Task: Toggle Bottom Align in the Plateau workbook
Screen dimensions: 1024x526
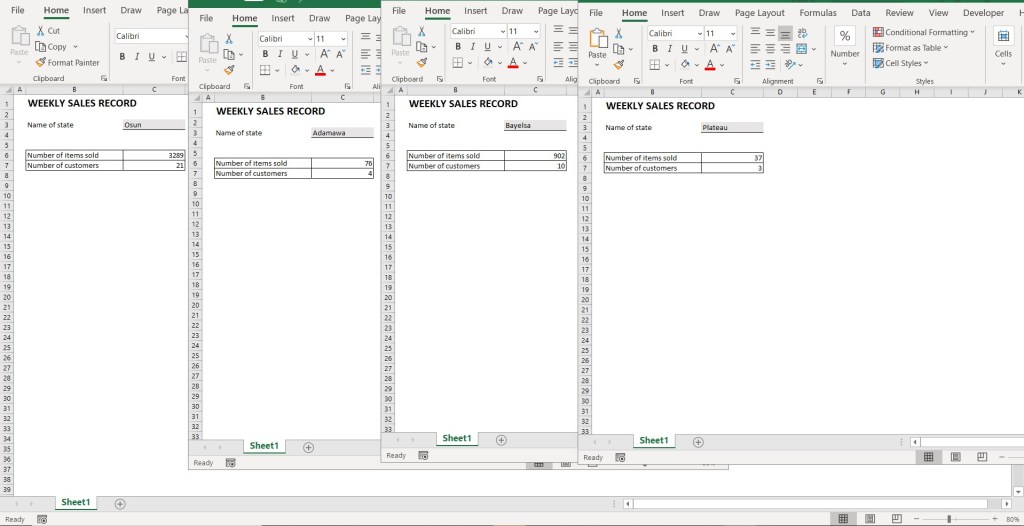Action: tap(786, 33)
